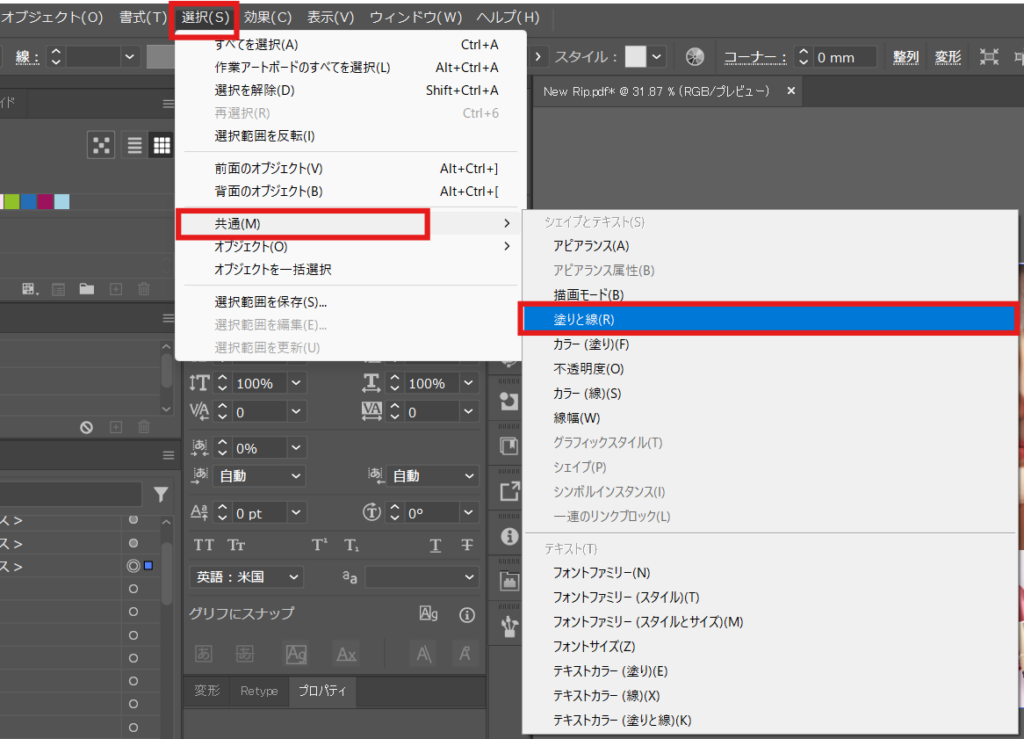This screenshot has width=1024, height=739.
Task: Click target circle of the selected layer row
Action: tap(133, 566)
